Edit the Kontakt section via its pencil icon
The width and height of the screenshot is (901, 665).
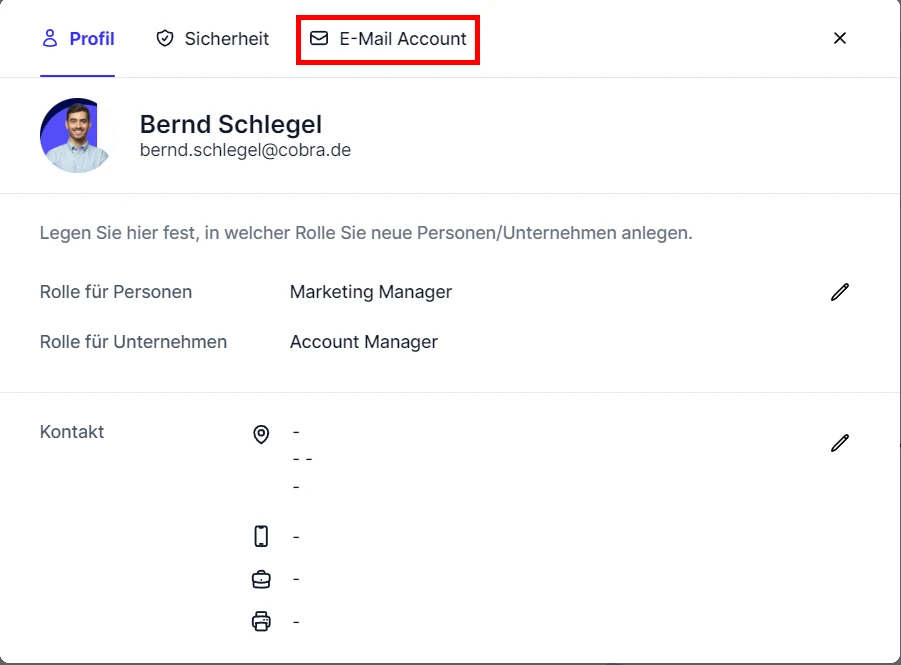pyautogui.click(x=839, y=443)
